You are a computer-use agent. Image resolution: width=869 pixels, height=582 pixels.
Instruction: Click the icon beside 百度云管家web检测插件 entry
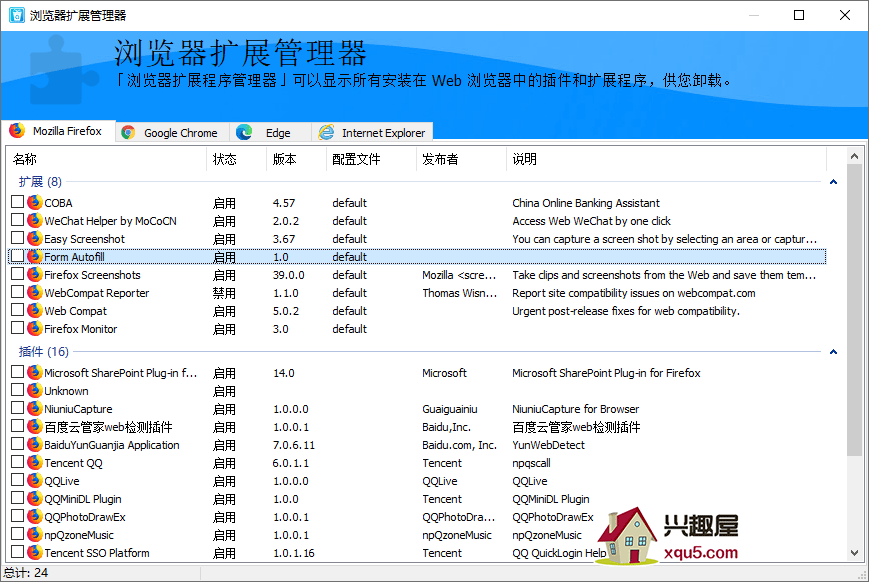click(x=34, y=427)
